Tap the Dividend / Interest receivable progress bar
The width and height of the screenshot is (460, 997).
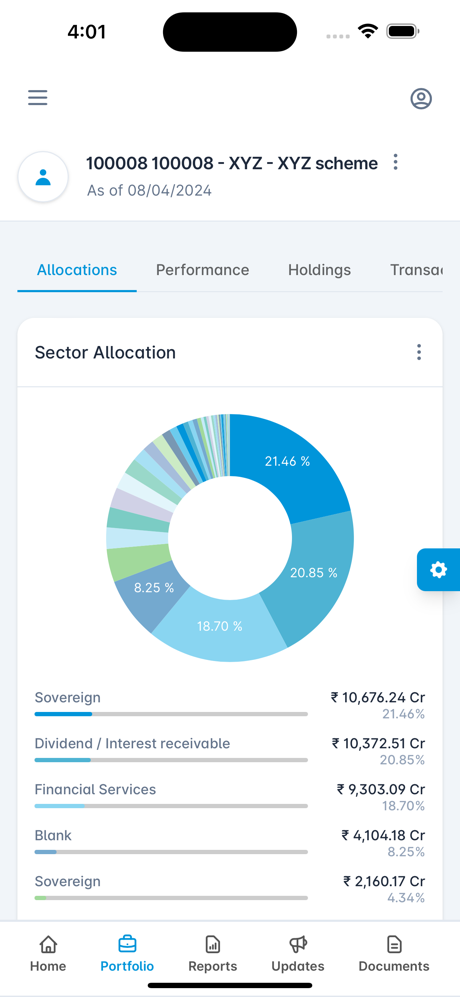(171, 760)
